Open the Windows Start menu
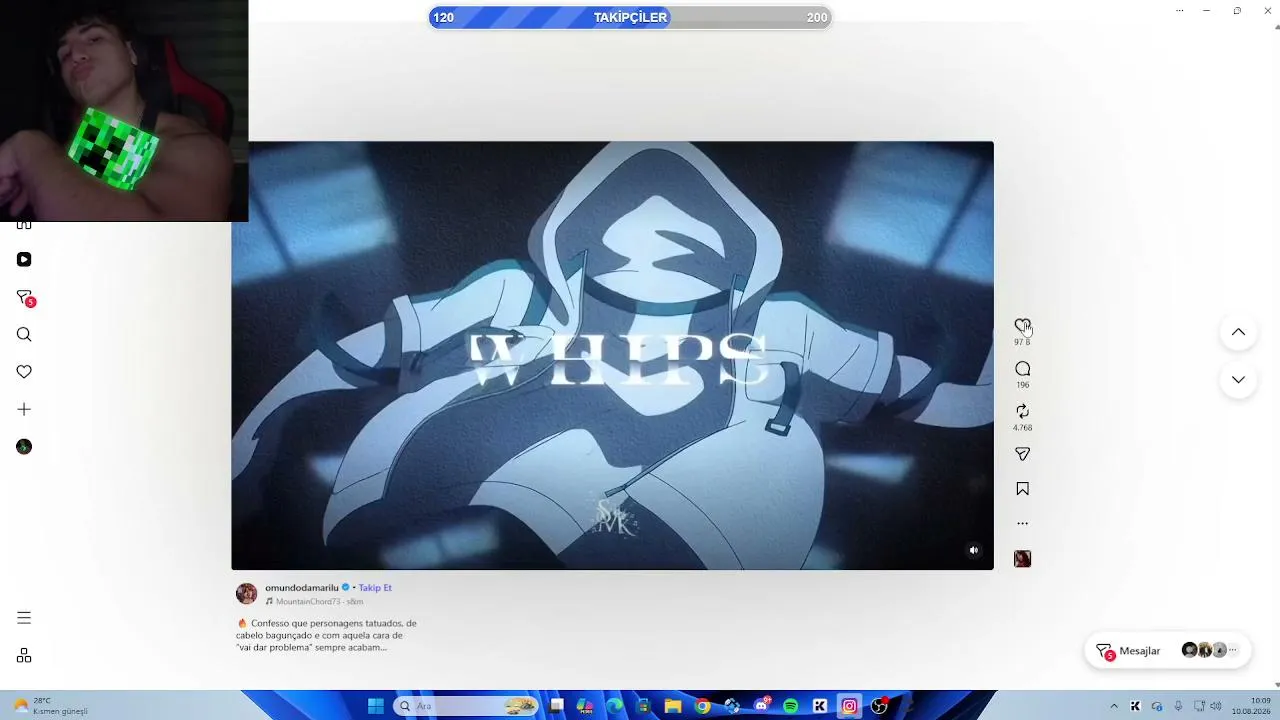 coord(376,706)
